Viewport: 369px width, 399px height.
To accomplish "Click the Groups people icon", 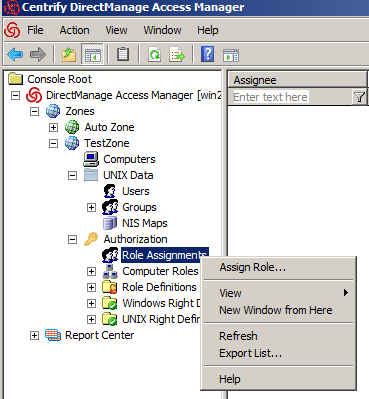I will (x=110, y=207).
